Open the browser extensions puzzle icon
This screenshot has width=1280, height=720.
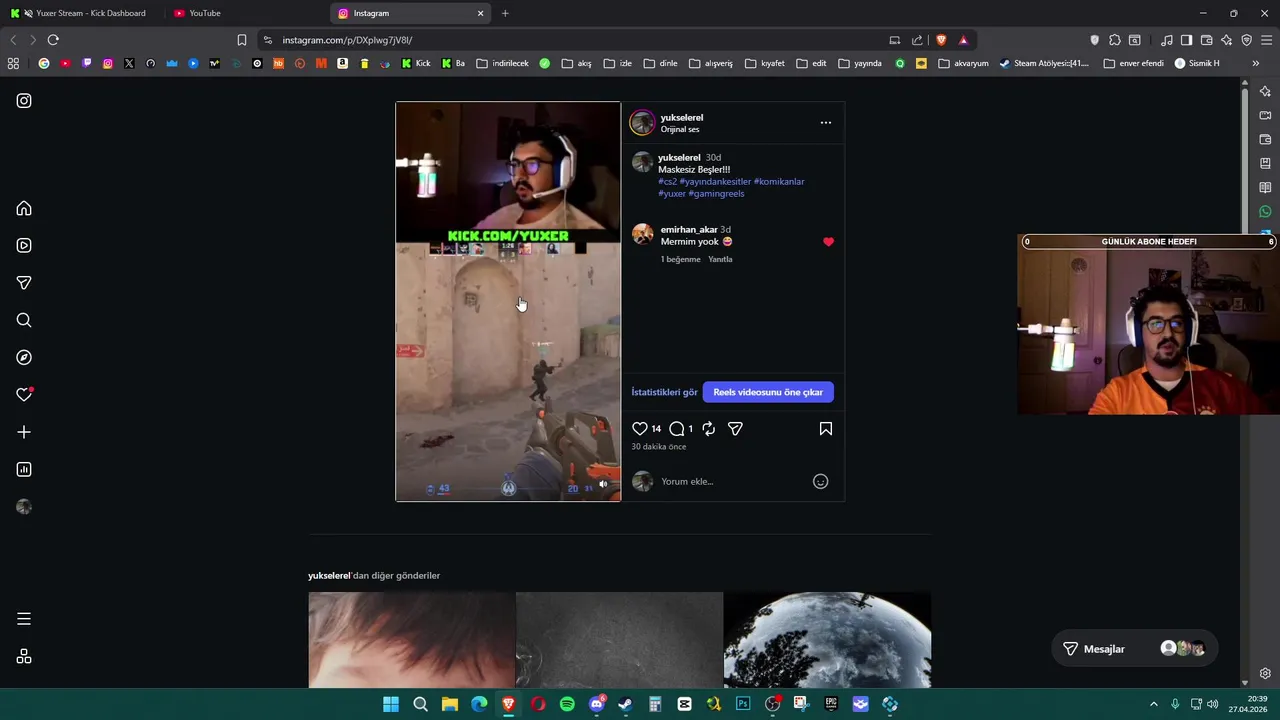click(x=1115, y=40)
